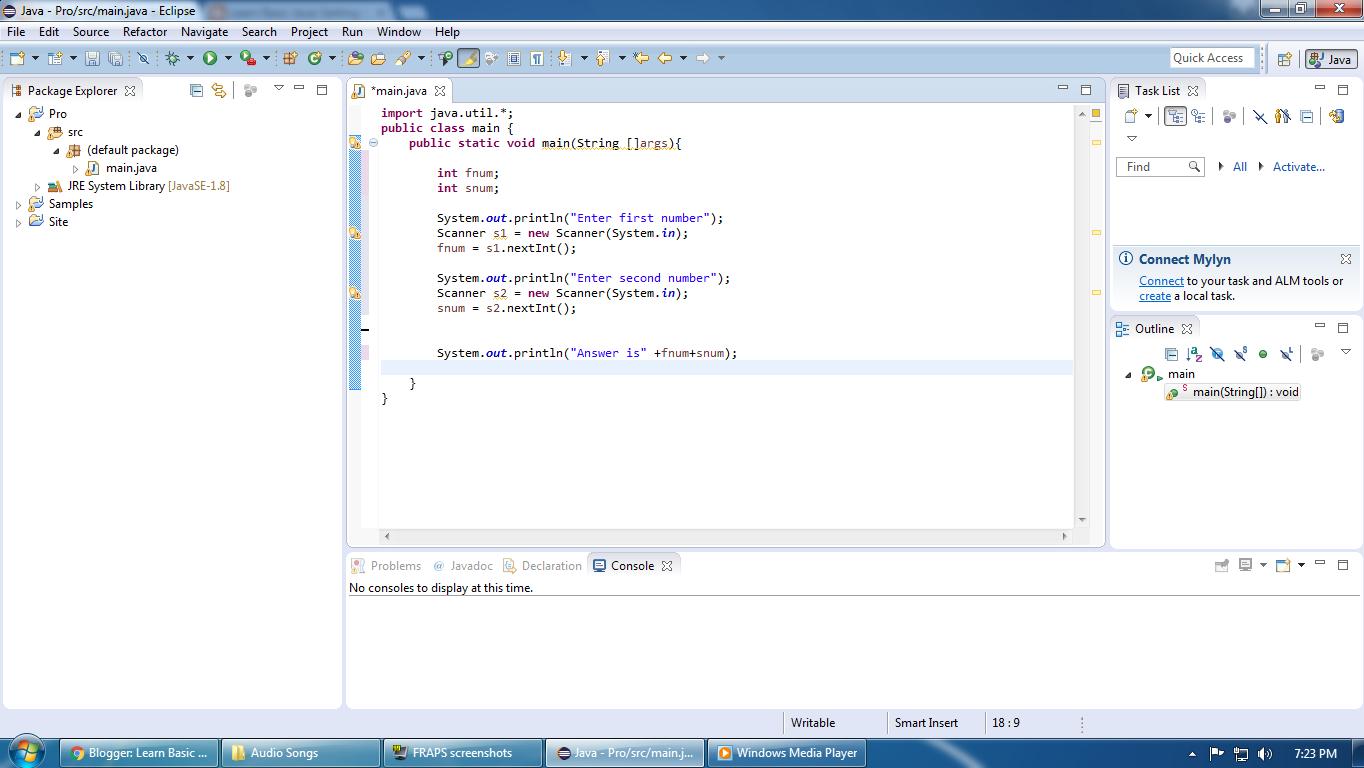Collapse the Pro project node
Screen dimensions: 1364x768
(x=19, y=114)
